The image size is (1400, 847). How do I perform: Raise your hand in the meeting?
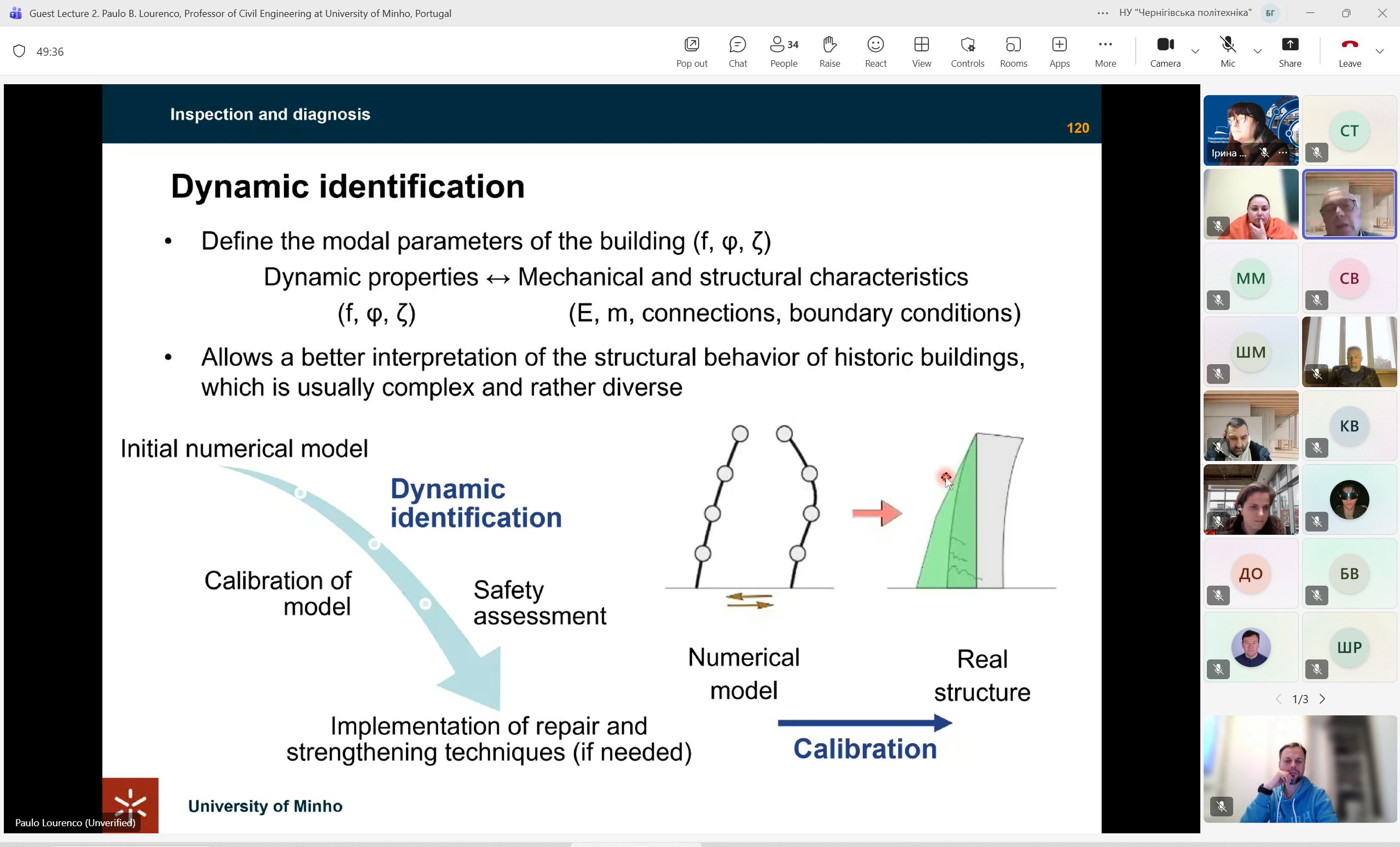(829, 51)
